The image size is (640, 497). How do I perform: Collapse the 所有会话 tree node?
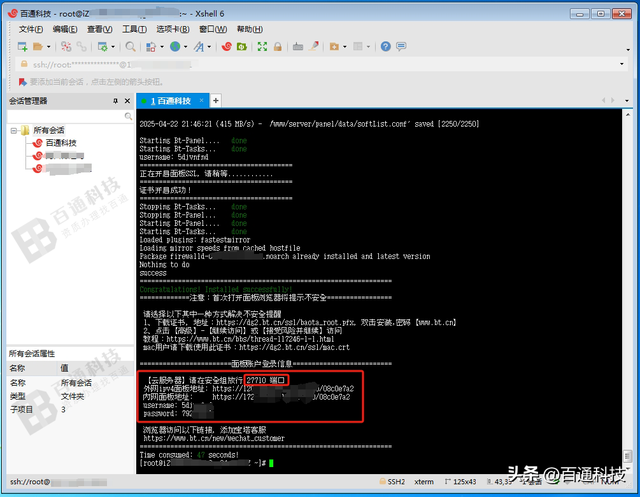(x=14, y=130)
